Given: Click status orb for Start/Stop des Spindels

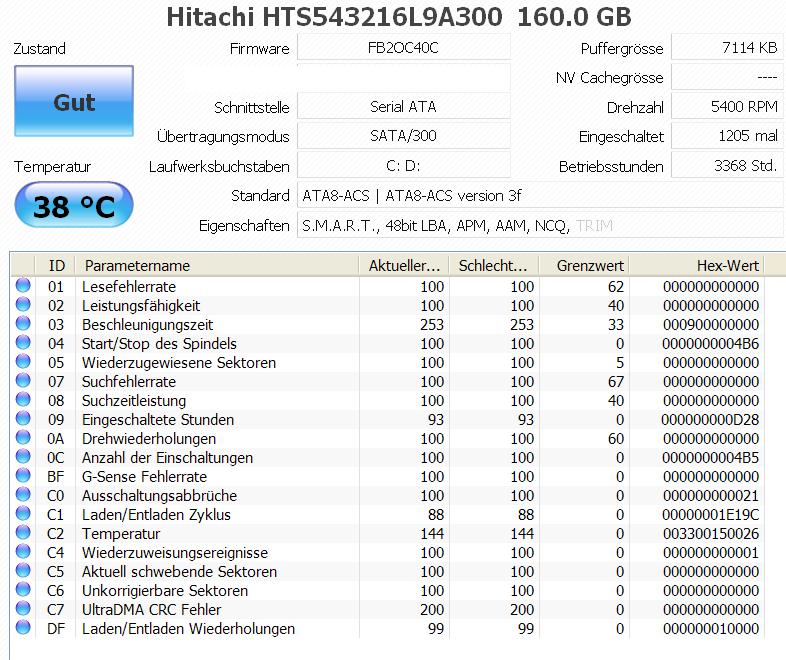Looking at the screenshot, I should coord(23,342).
